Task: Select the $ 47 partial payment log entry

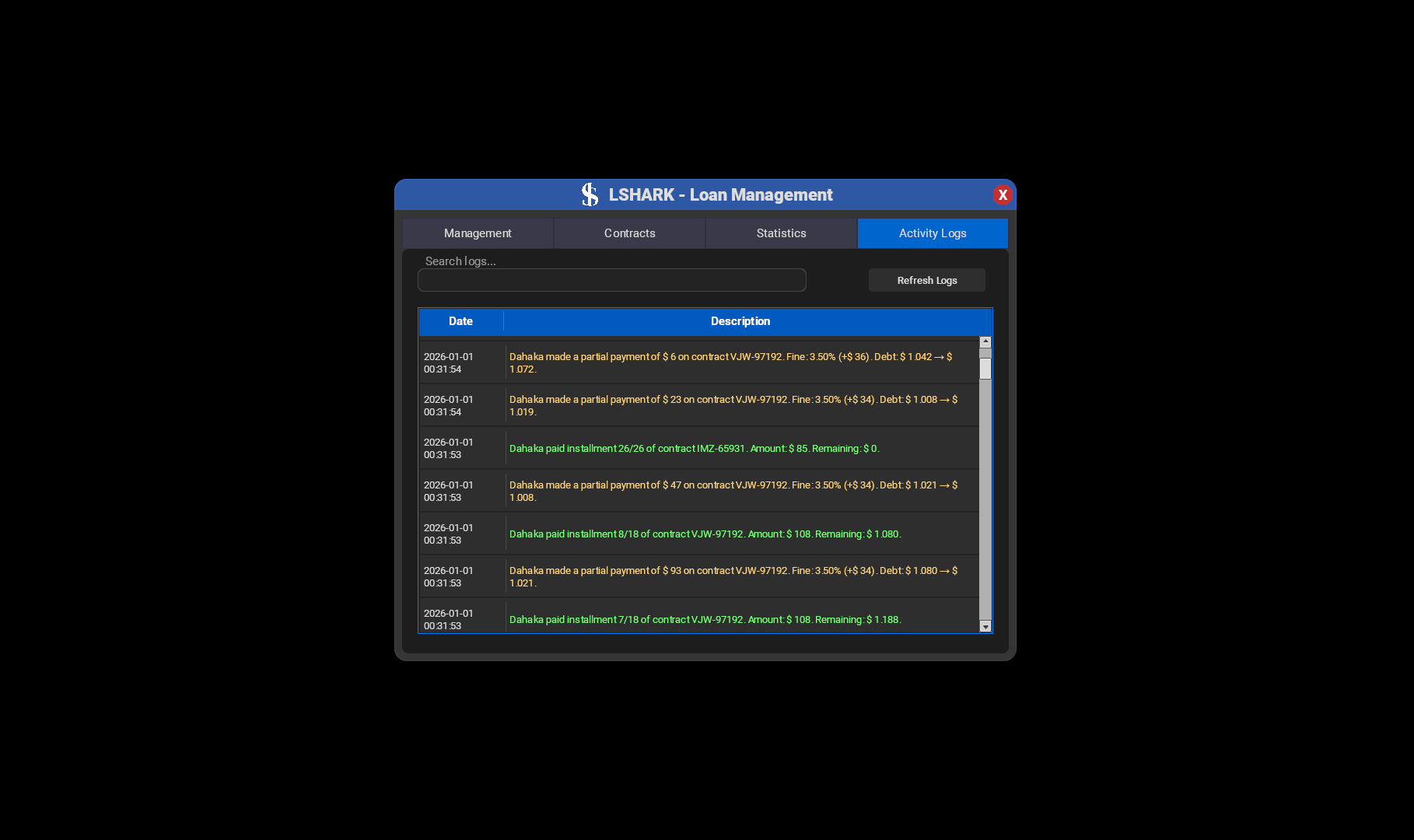Action: coord(698,491)
